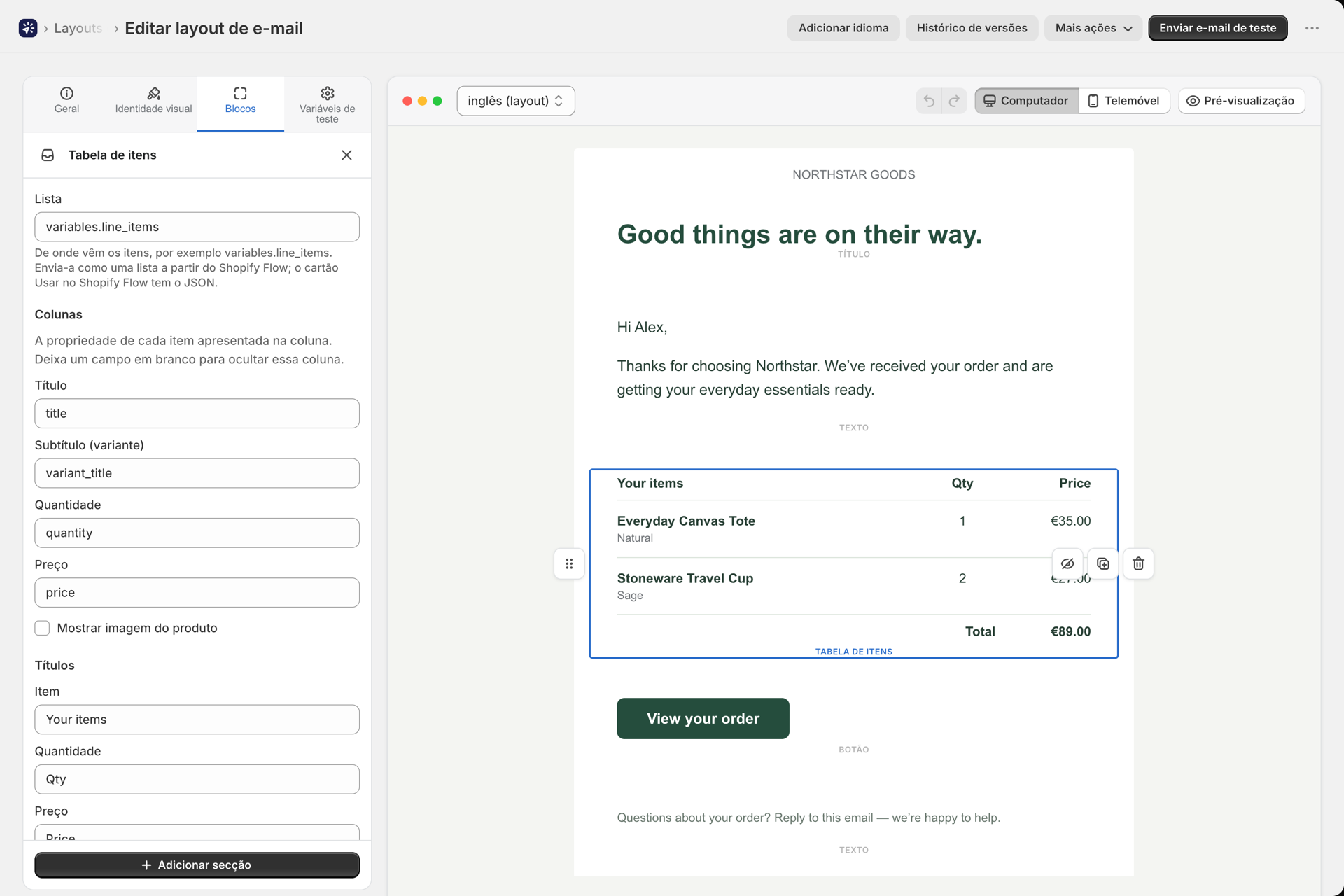Click the redo arrow icon
The width and height of the screenshot is (1344, 896).
point(954,101)
